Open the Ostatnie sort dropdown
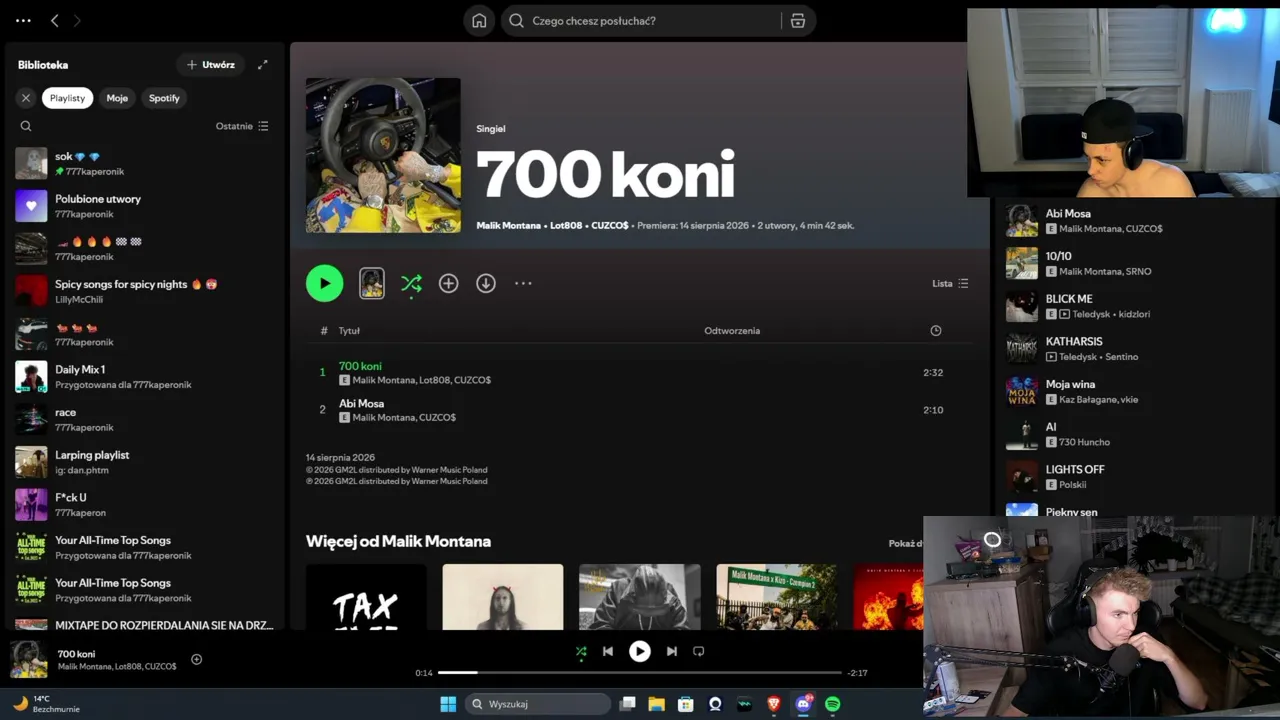 (242, 126)
